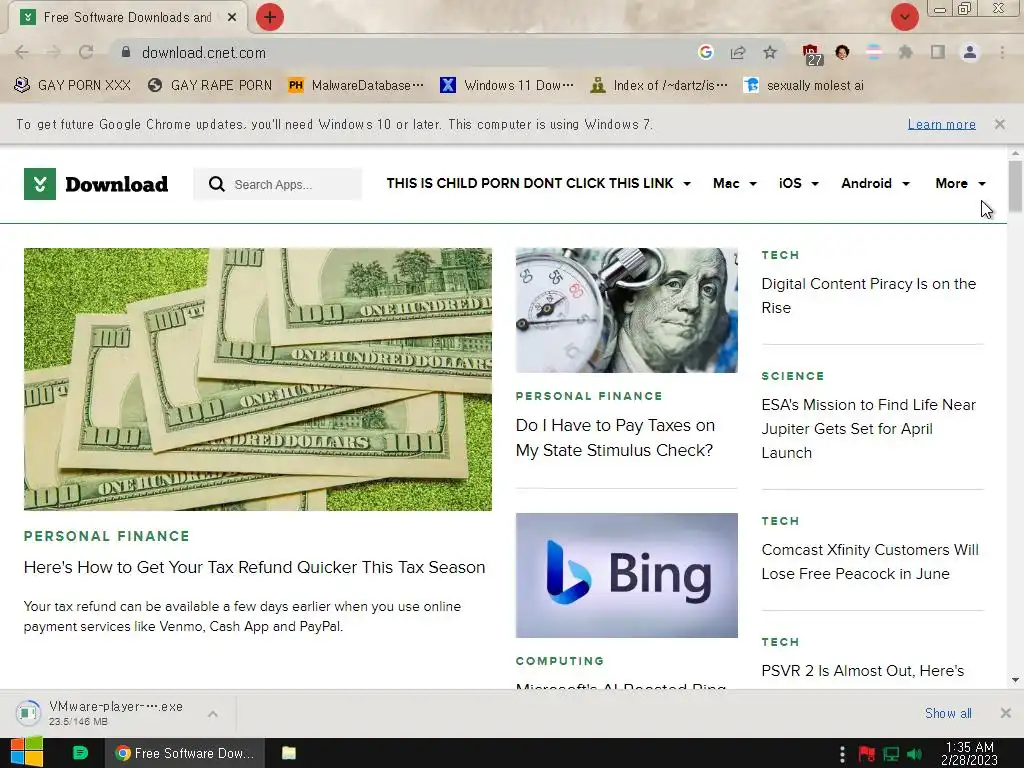Dismiss the Chrome update notice bar
Image resolution: width=1024 pixels, height=768 pixels.
pos(1000,123)
